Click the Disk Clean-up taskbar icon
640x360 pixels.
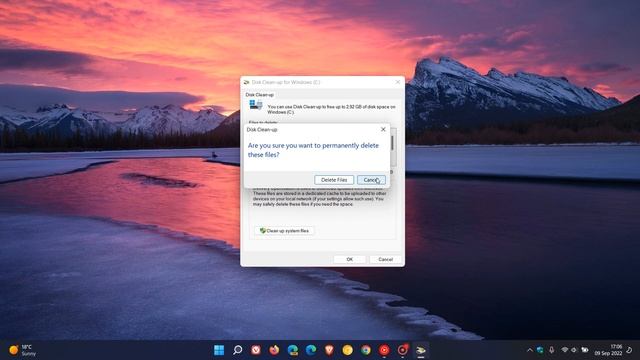click(x=421, y=350)
